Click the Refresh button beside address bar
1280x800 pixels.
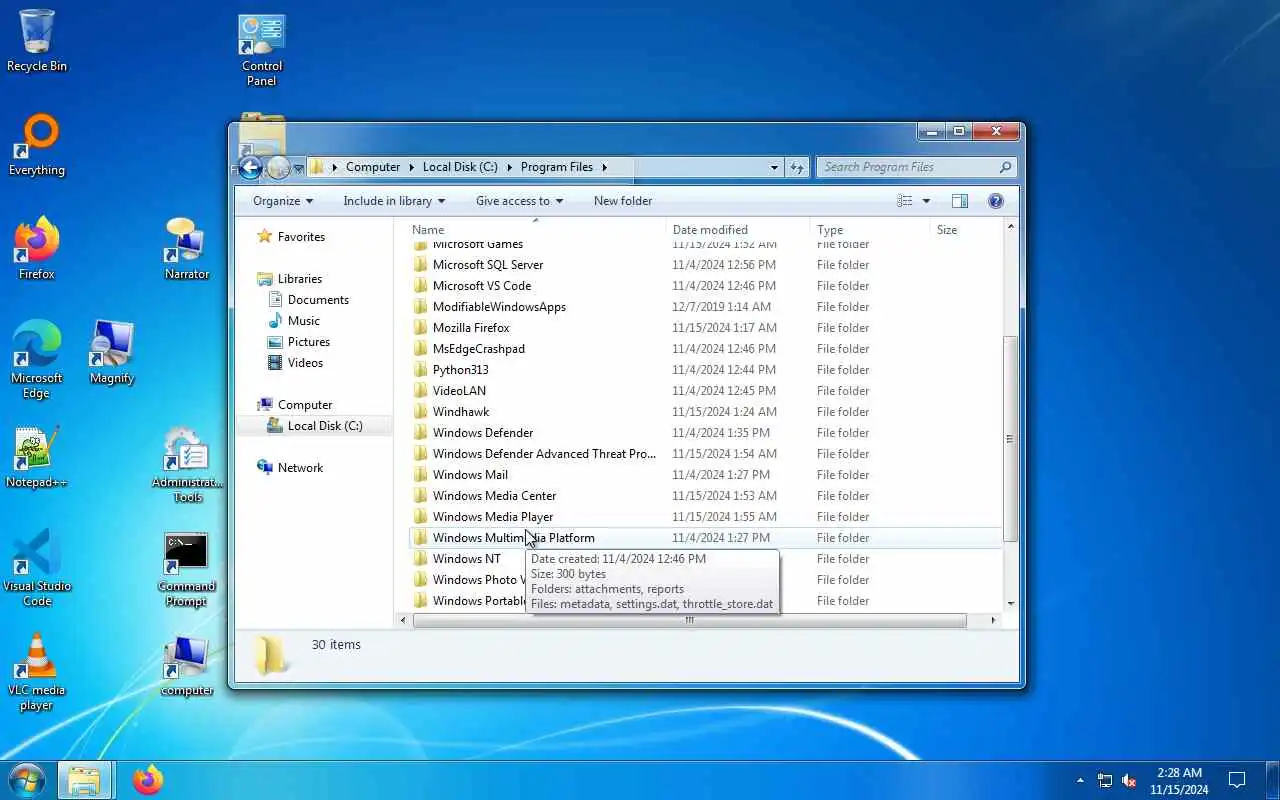(797, 167)
